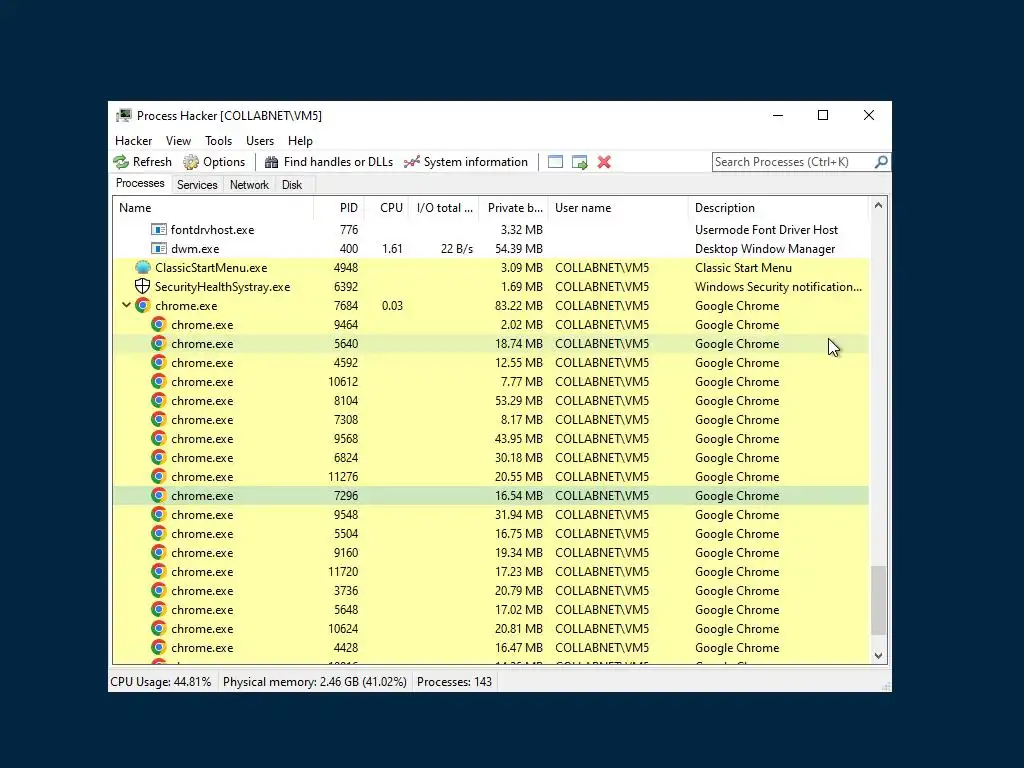Click Processes: 143 status entry

click(455, 682)
